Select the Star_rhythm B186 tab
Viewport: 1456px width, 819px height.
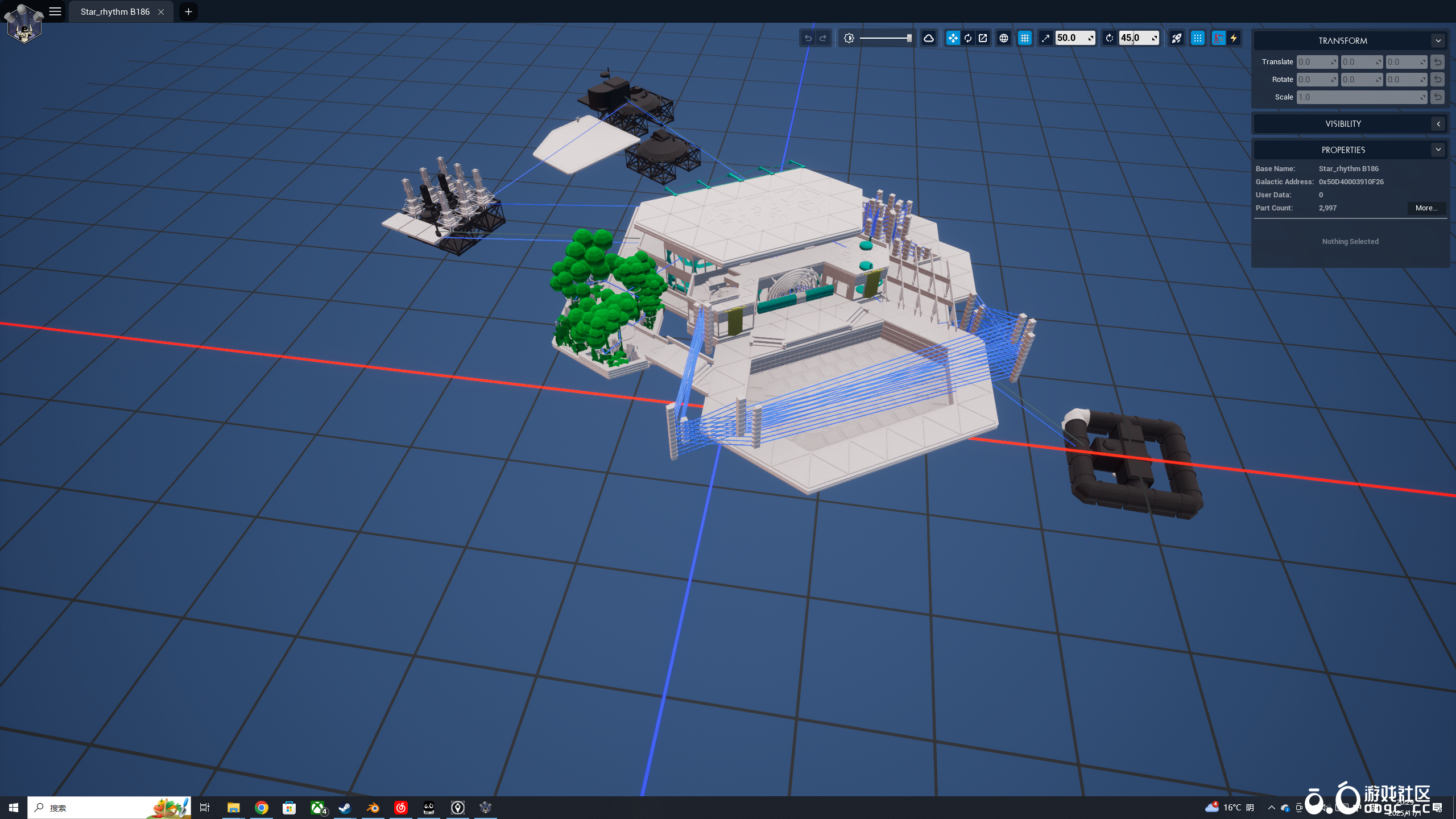click(115, 11)
